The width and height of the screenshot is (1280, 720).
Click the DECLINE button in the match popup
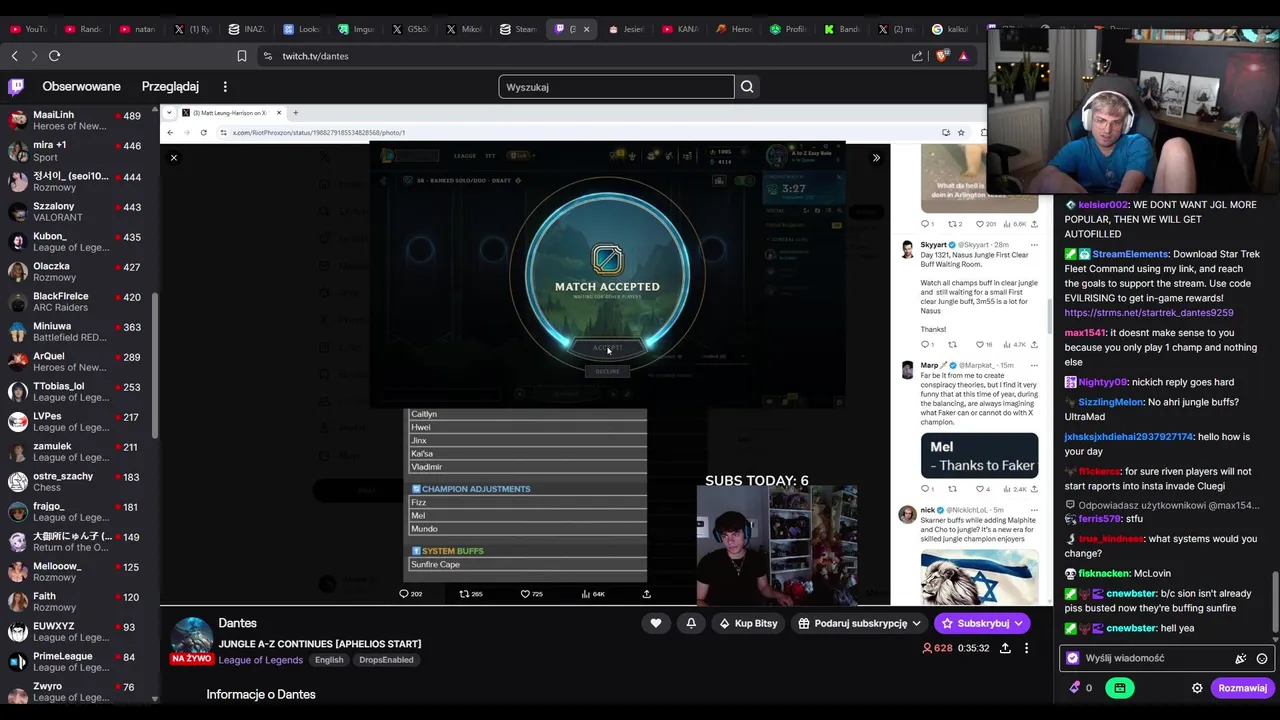point(607,371)
